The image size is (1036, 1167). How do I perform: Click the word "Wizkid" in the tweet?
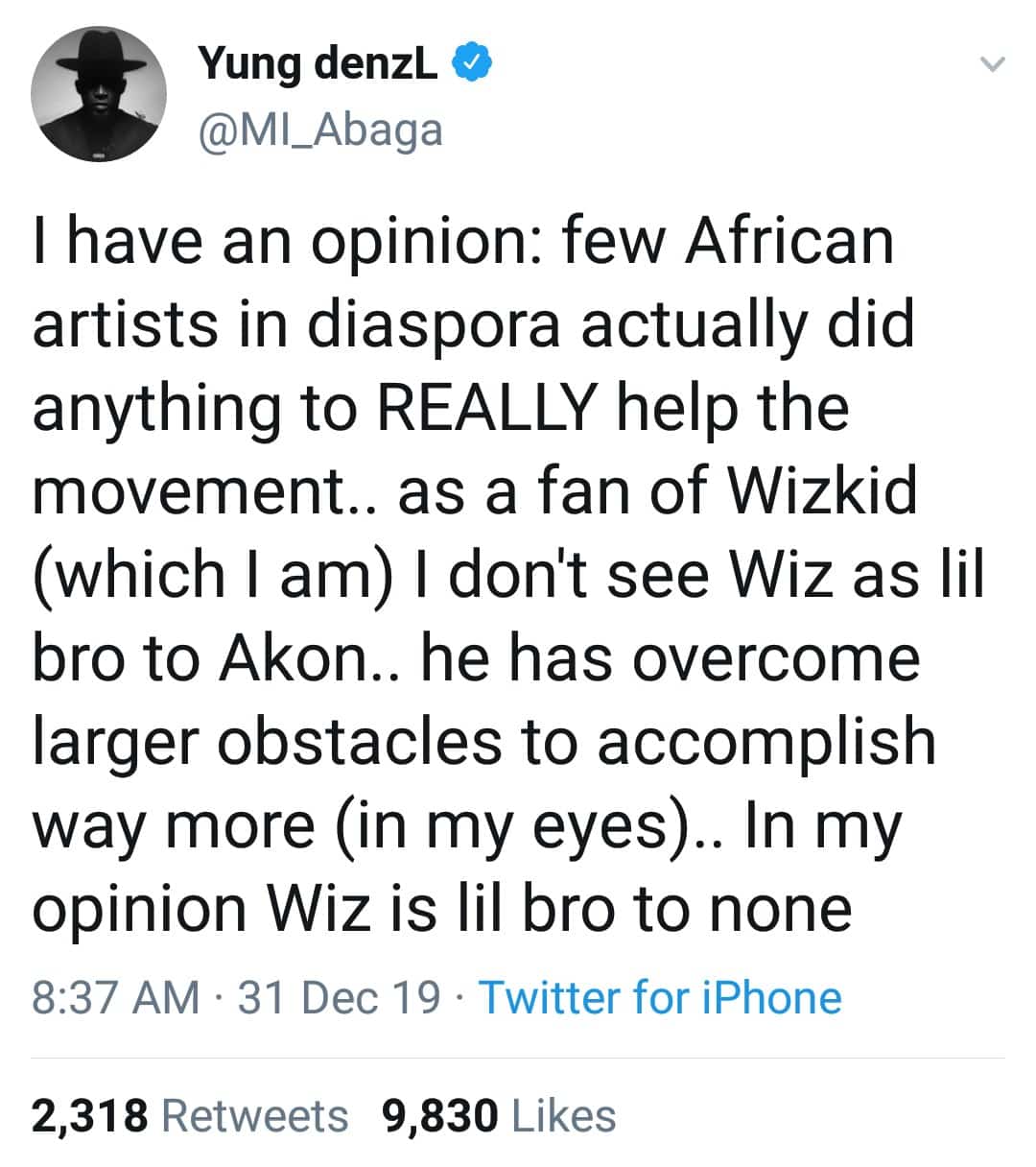[823, 492]
